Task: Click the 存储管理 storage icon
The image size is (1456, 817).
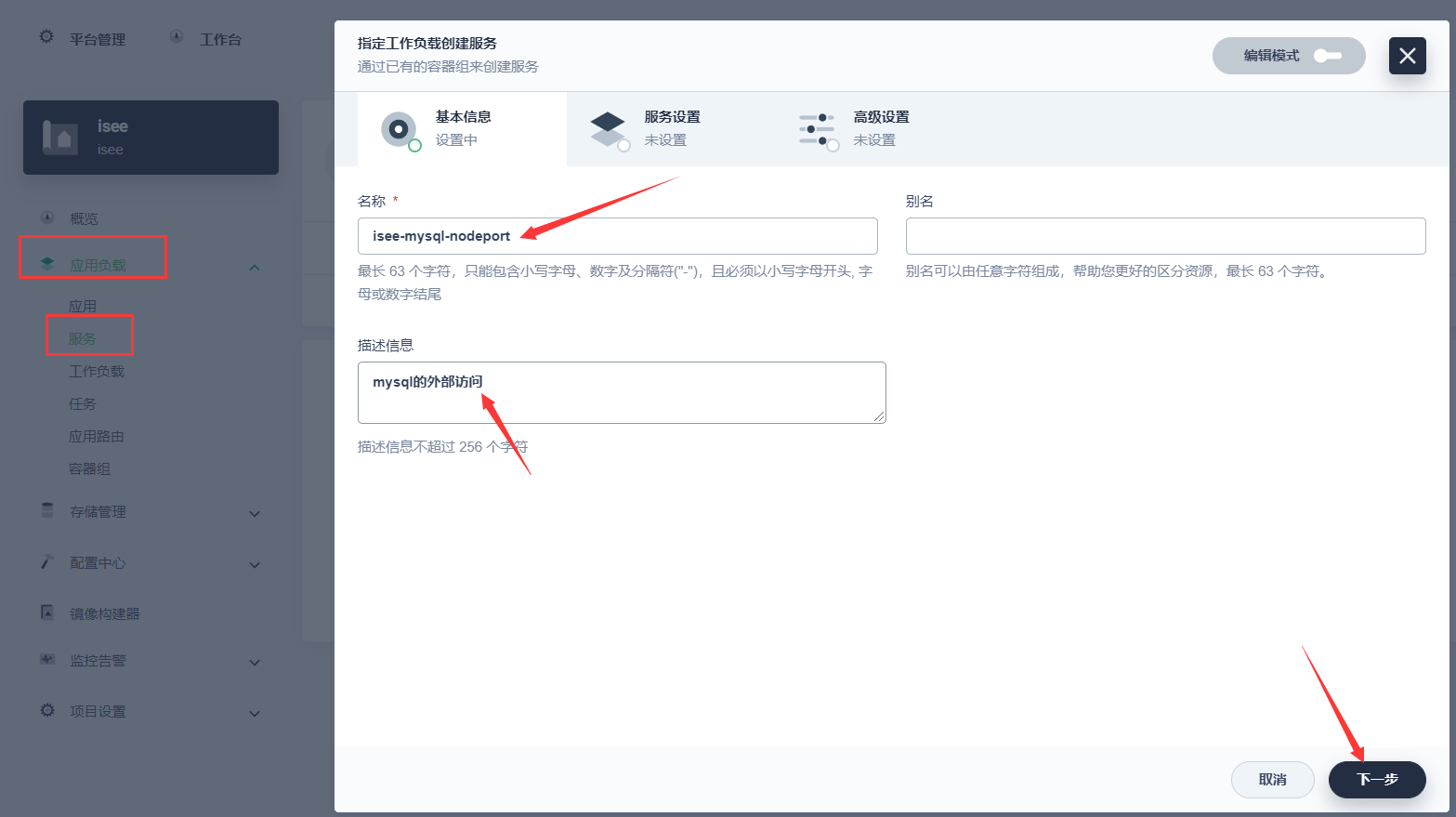Action: (46, 510)
